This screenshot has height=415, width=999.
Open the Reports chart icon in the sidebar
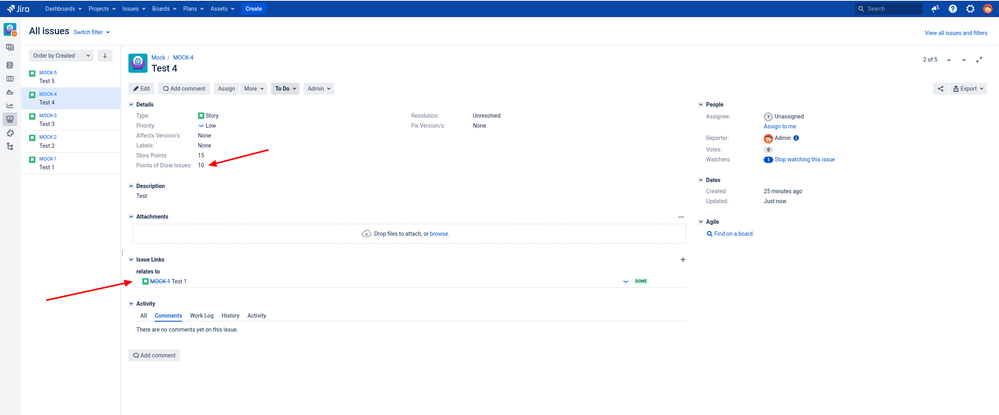10,106
